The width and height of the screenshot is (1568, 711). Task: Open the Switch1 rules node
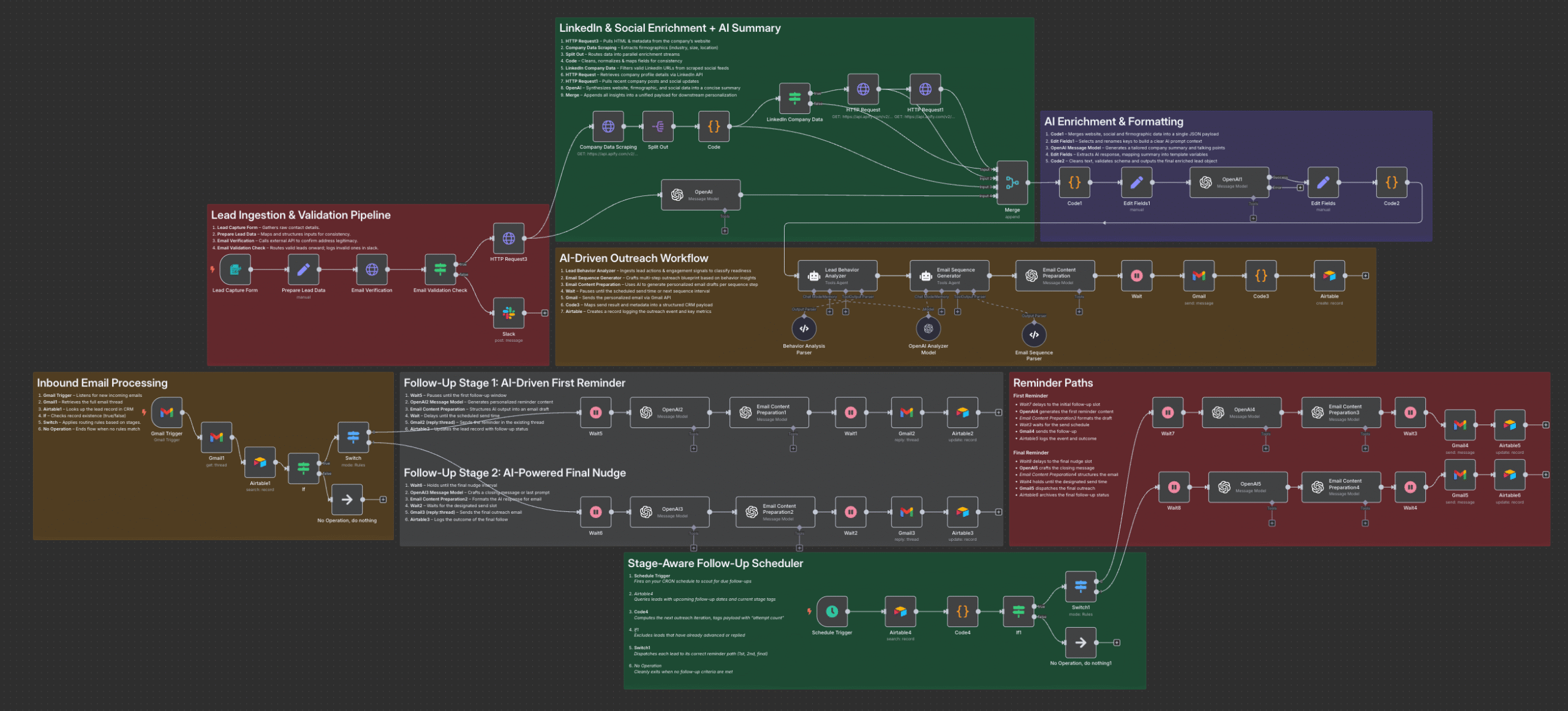pyautogui.click(x=1080, y=587)
